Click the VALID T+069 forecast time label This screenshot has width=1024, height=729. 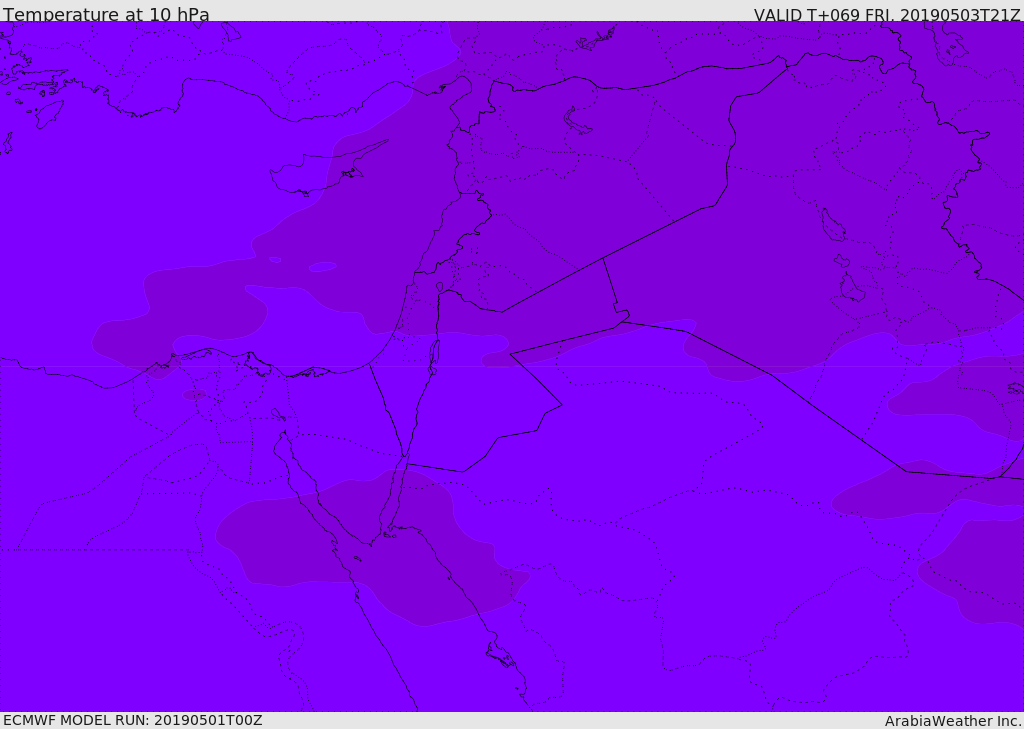pyautogui.click(x=887, y=15)
